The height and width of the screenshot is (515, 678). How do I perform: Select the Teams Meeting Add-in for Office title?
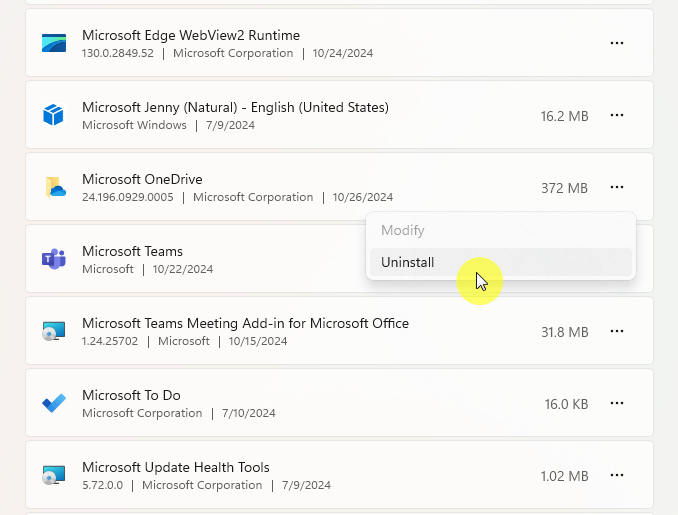(x=245, y=323)
